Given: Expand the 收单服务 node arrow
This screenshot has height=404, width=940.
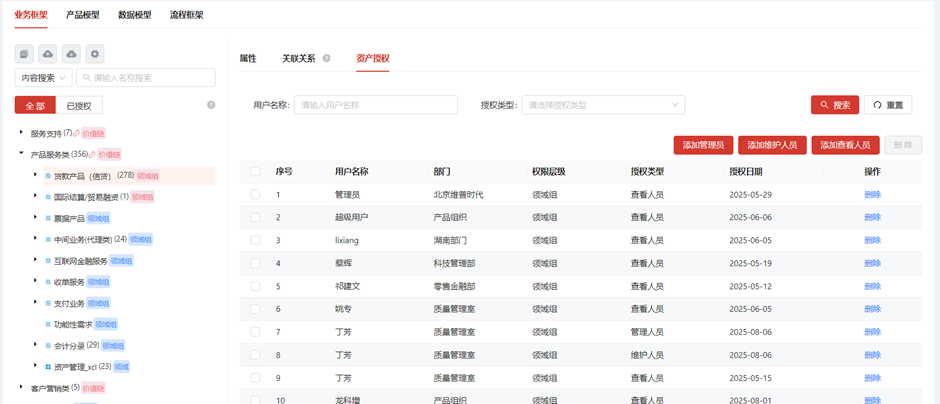Looking at the screenshot, I should (35, 281).
